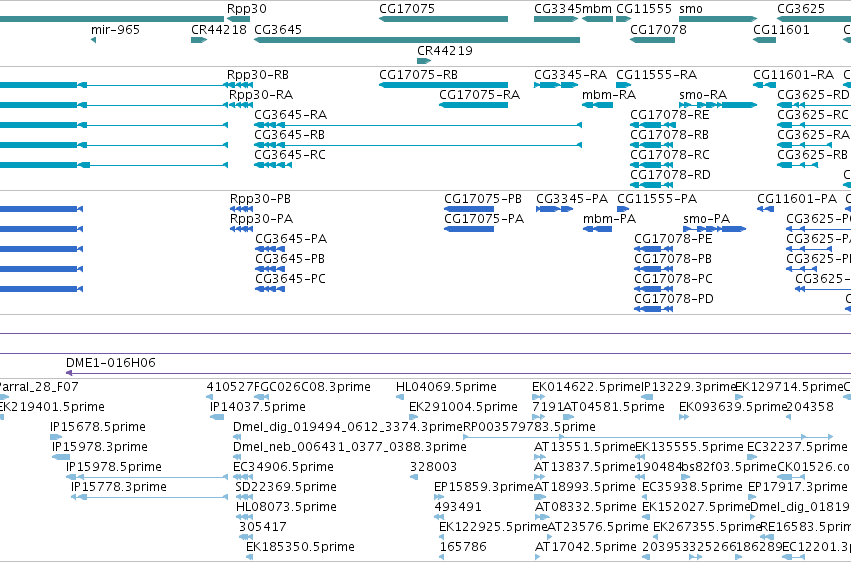Click the CG11601 gene label
Image resolution: width=851 pixels, height=562 pixels.
pyautogui.click(x=781, y=29)
